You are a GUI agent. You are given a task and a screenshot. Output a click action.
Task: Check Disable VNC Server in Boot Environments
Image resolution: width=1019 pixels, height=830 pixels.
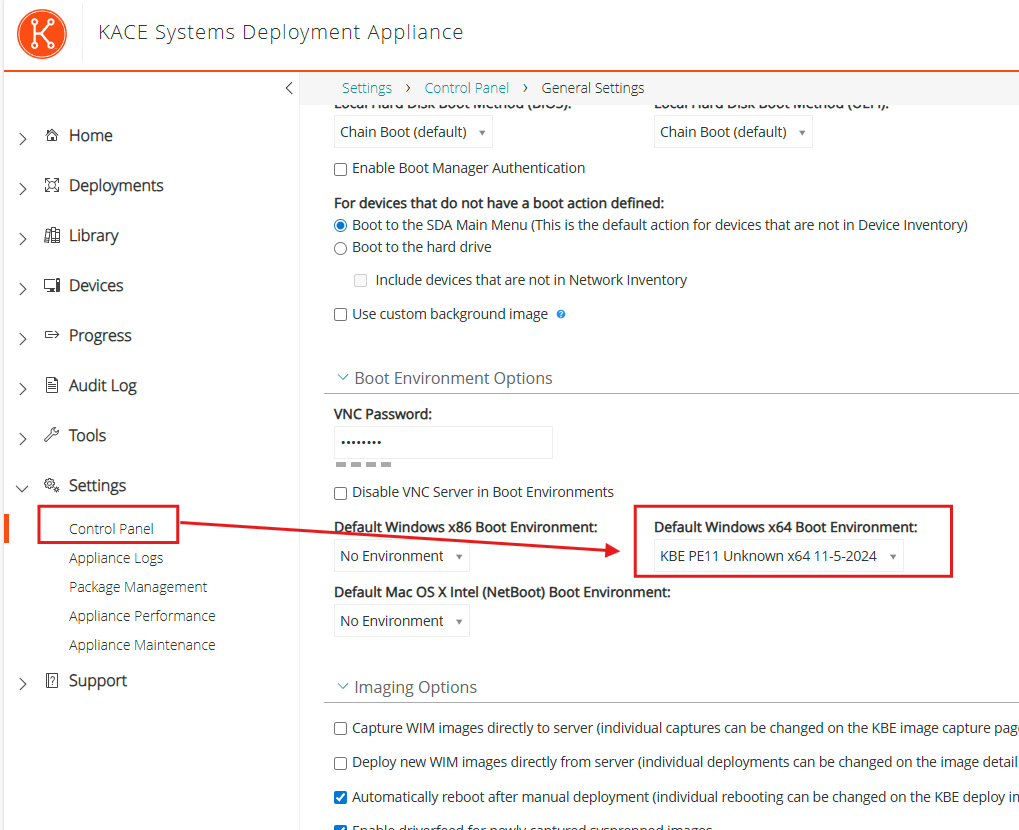pyautogui.click(x=341, y=493)
